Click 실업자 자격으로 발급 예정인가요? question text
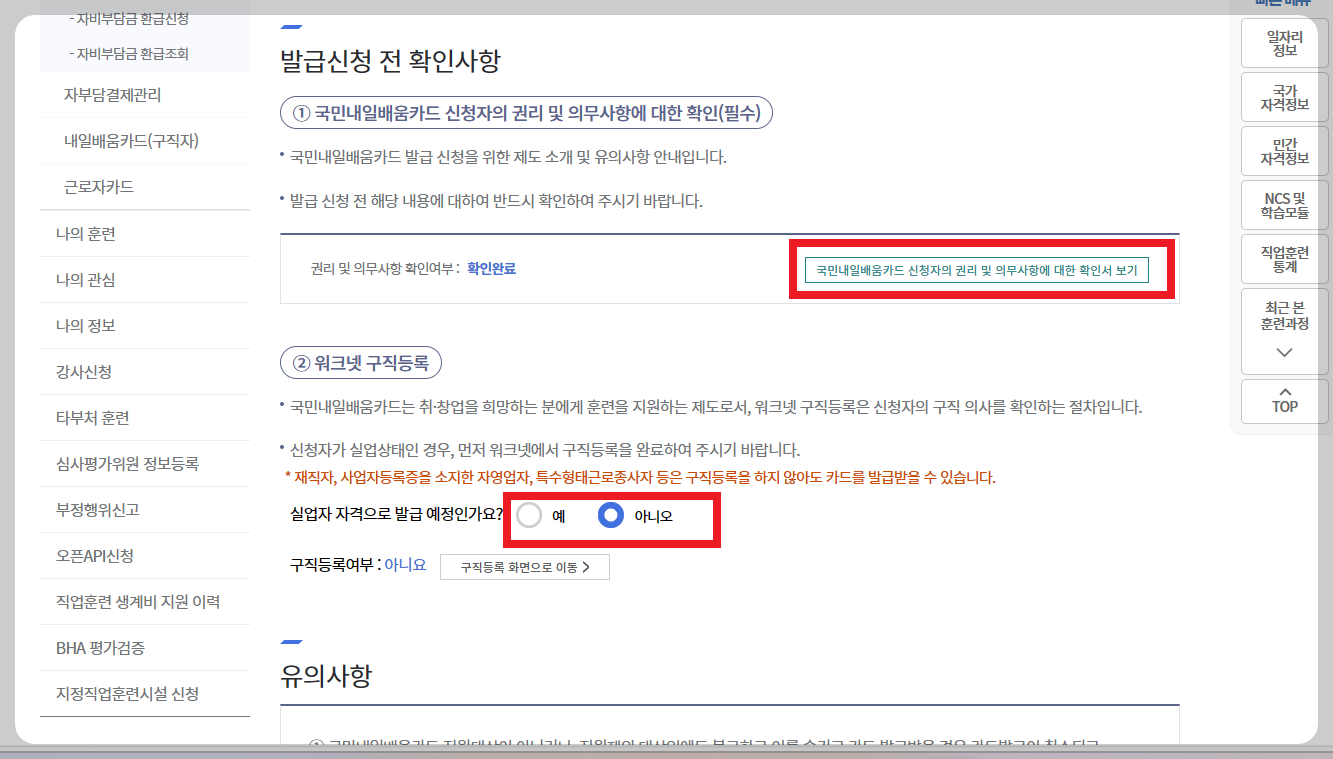The width and height of the screenshot is (1333, 759). pos(396,516)
